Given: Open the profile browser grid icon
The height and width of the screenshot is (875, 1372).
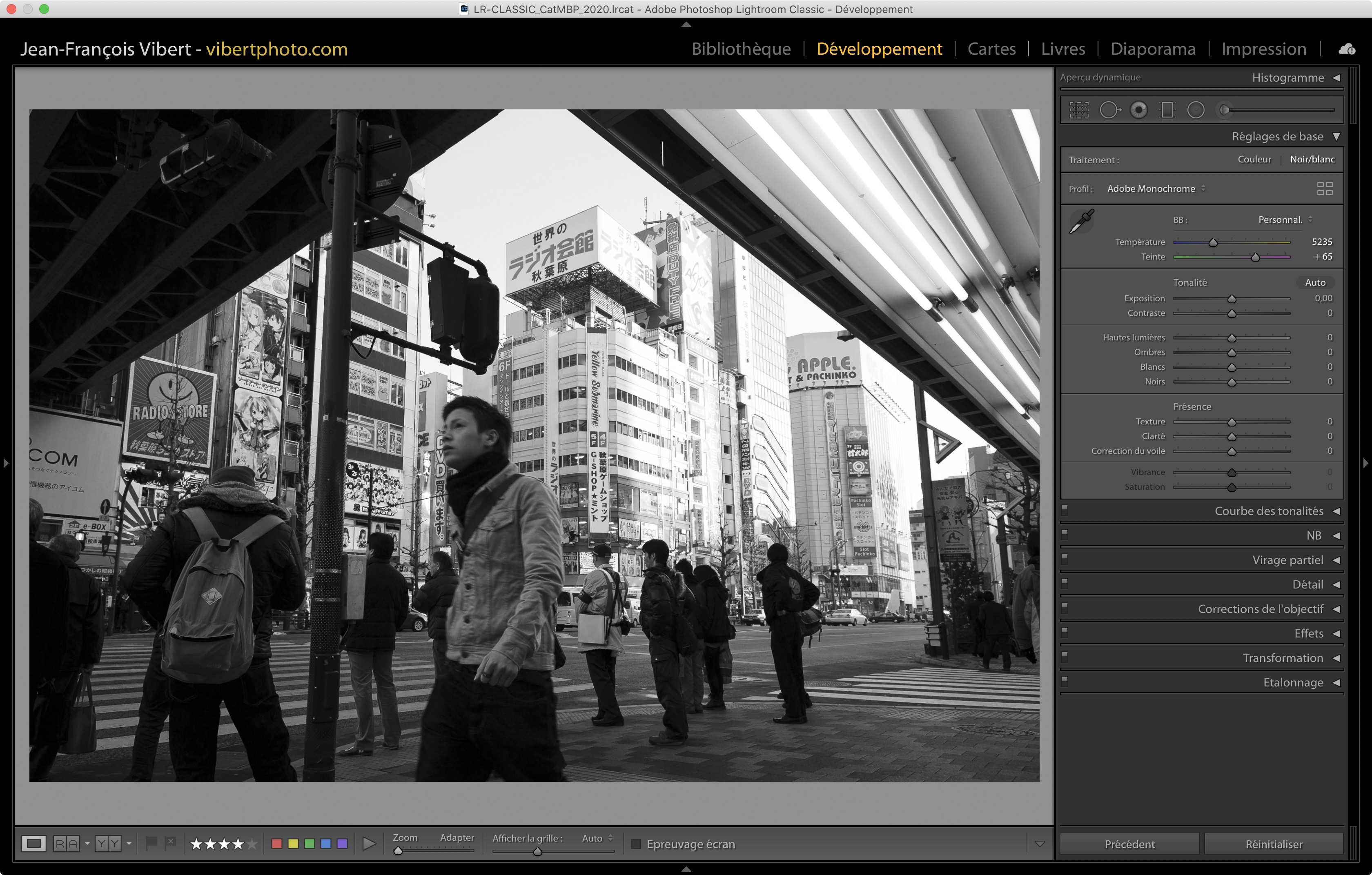Looking at the screenshot, I should pos(1325,189).
